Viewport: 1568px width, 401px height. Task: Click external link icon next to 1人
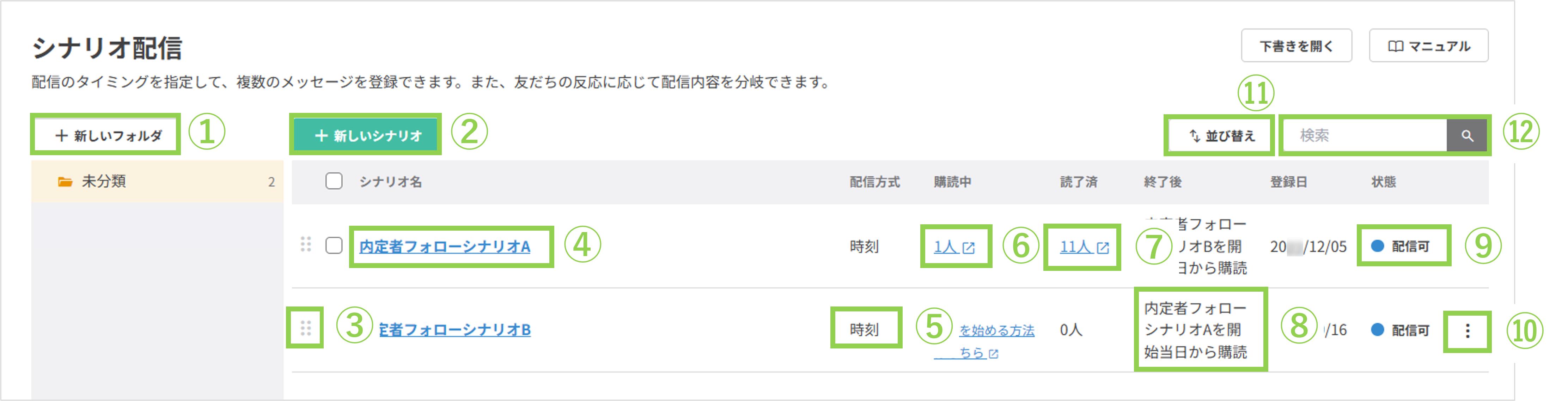[969, 248]
